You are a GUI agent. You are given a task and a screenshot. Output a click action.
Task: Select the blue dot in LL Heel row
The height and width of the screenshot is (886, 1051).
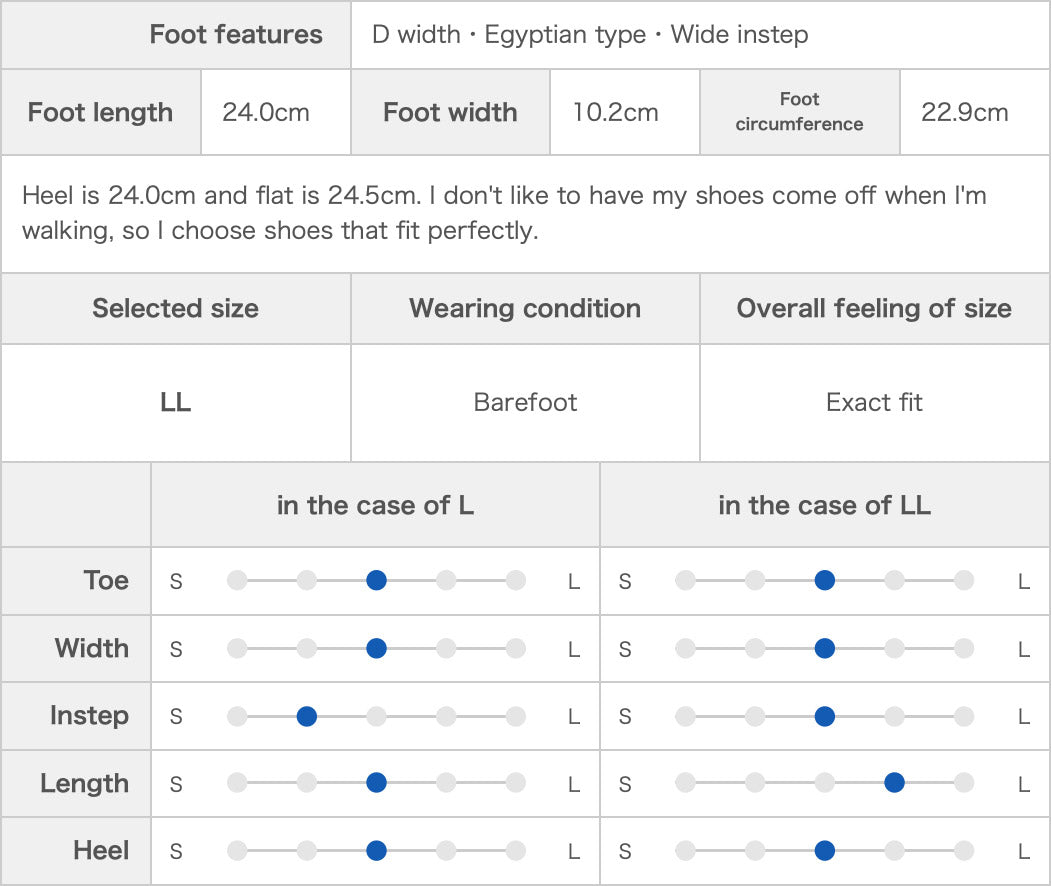[x=824, y=850]
